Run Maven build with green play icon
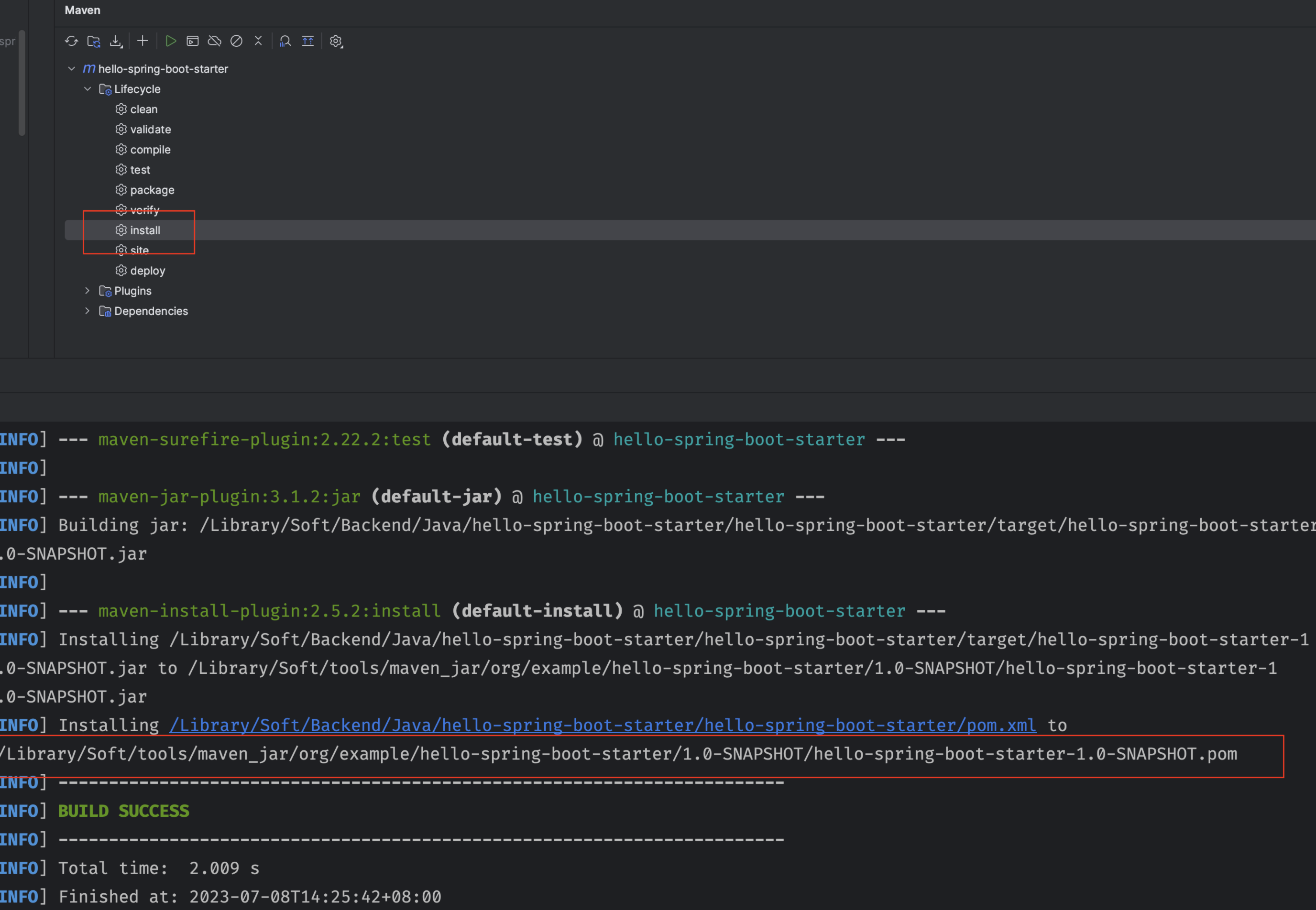1316x910 pixels. tap(170, 41)
